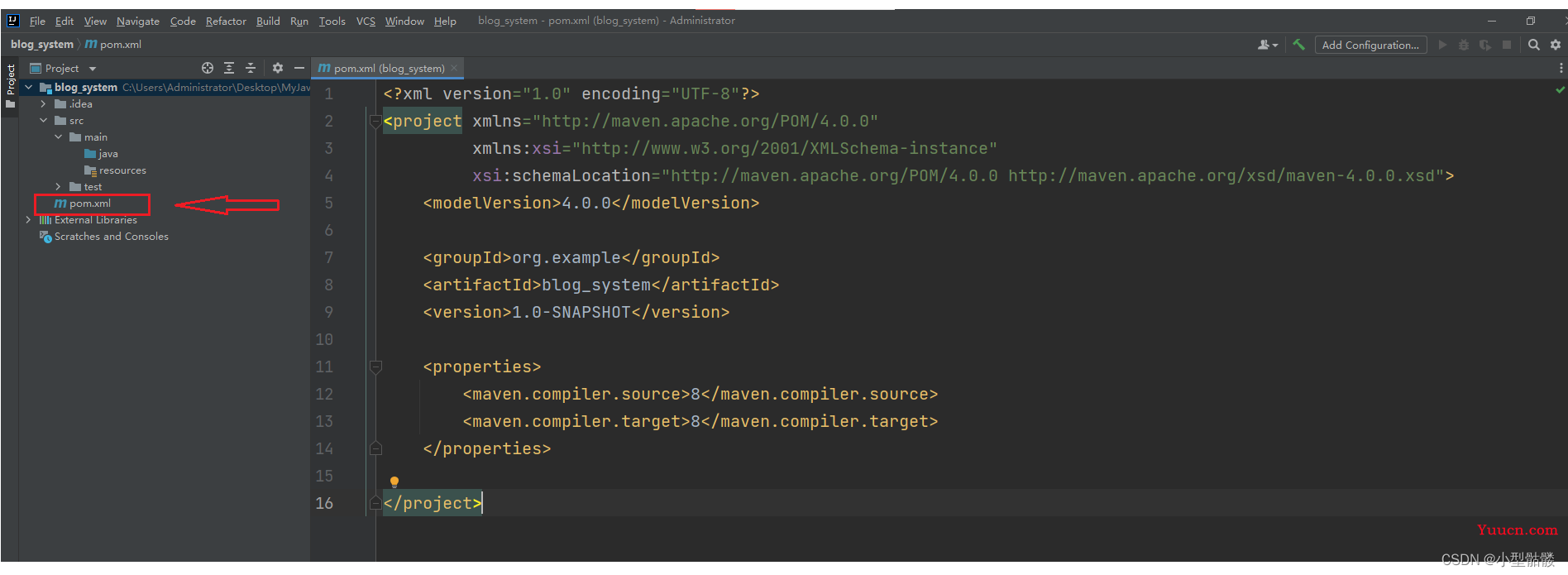The image size is (1568, 575).
Task: Fold the properties block at line 11
Action: click(375, 367)
